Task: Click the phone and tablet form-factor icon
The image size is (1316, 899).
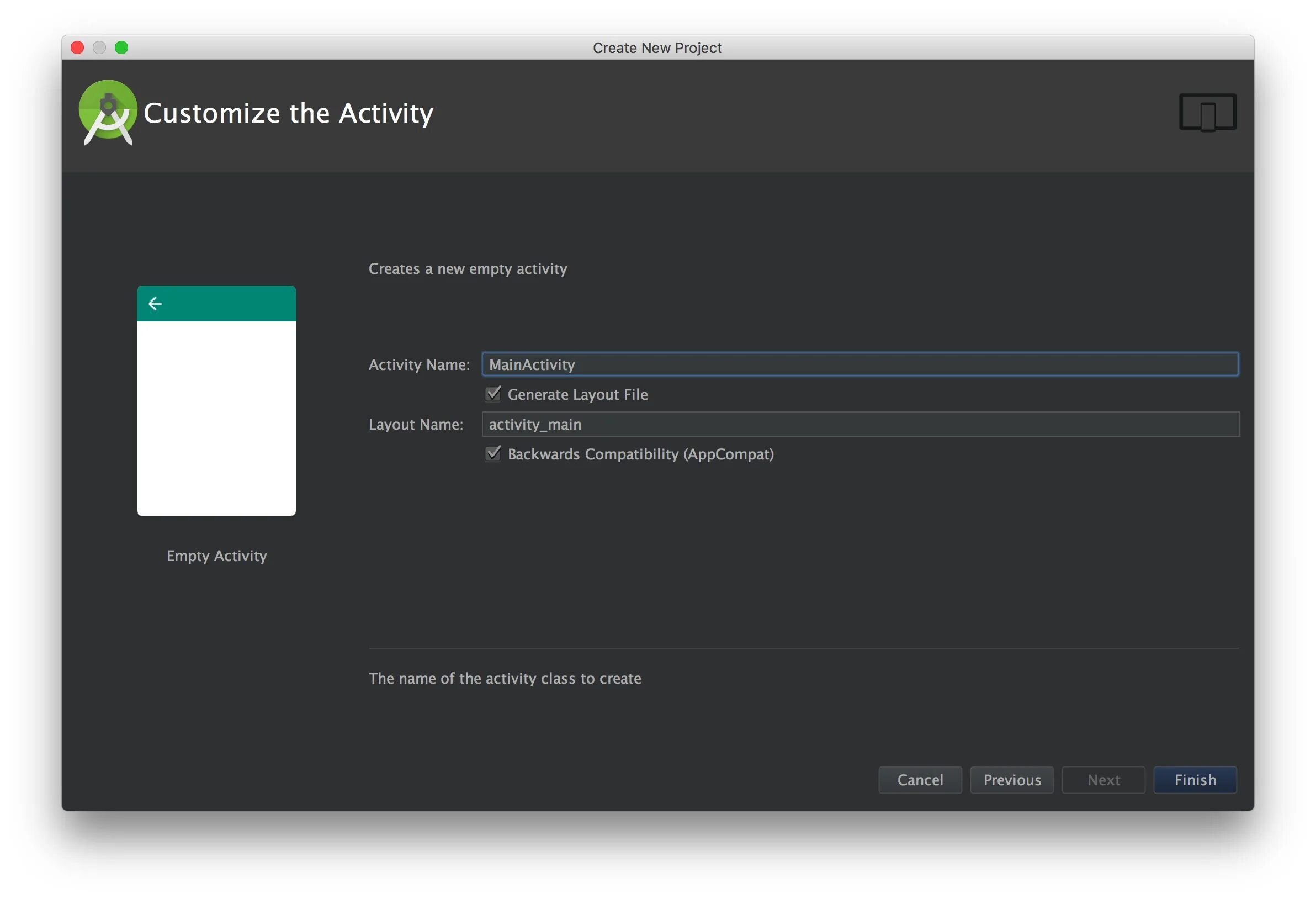Action: [x=1207, y=112]
